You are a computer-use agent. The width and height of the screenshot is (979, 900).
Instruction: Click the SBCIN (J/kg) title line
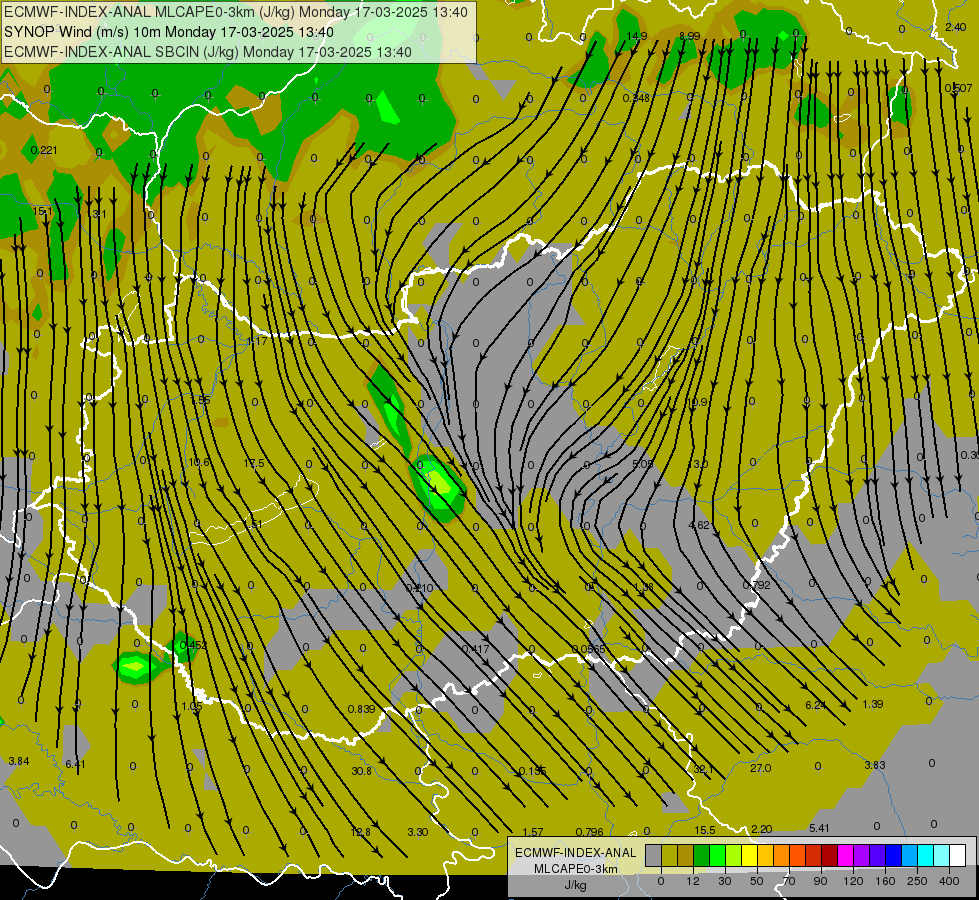tap(208, 52)
